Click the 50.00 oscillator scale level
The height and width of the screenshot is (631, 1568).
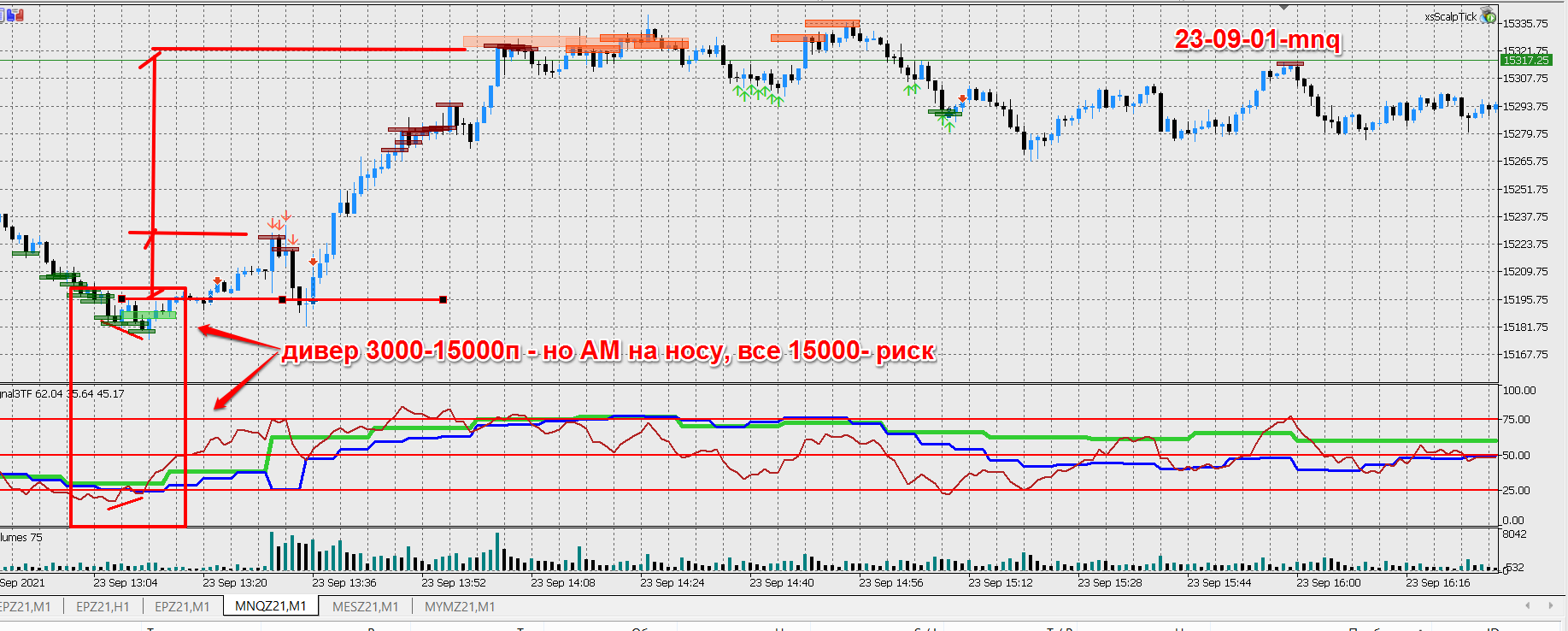tap(1516, 455)
